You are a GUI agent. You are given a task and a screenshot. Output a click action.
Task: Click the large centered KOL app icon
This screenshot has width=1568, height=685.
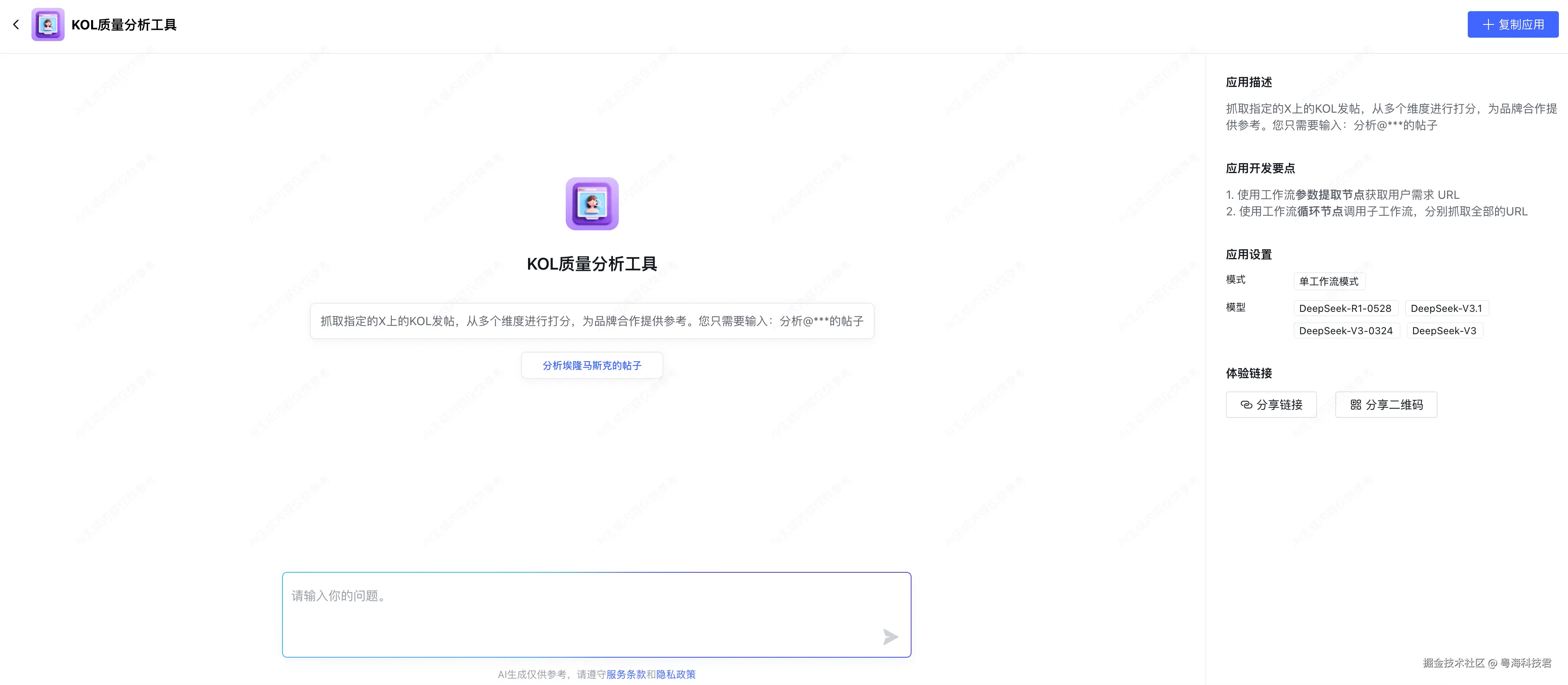[x=592, y=203]
